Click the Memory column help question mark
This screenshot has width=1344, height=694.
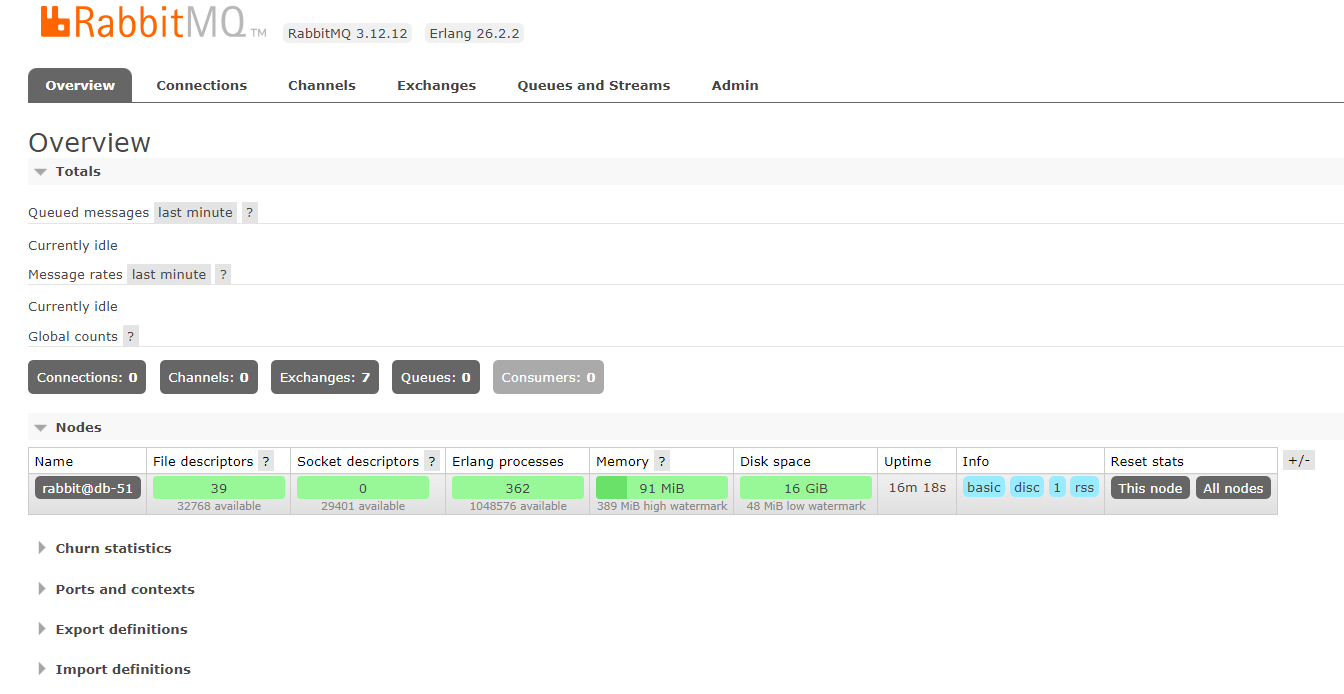click(x=662, y=461)
